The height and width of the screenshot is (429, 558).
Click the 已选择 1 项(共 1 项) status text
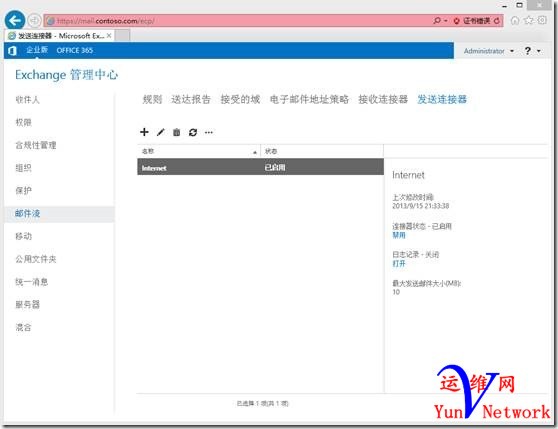tap(263, 404)
